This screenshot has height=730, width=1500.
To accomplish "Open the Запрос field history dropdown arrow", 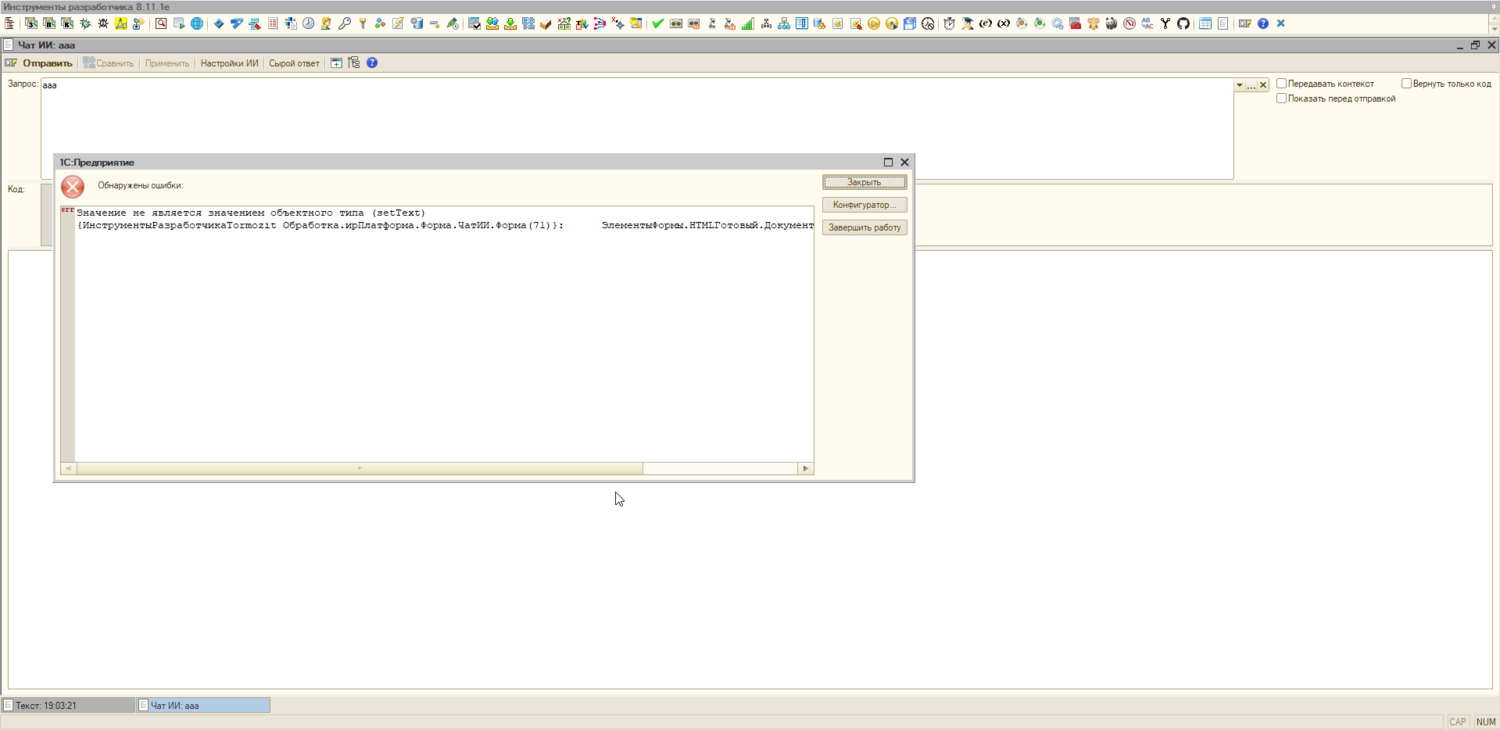I will click(x=1239, y=86).
